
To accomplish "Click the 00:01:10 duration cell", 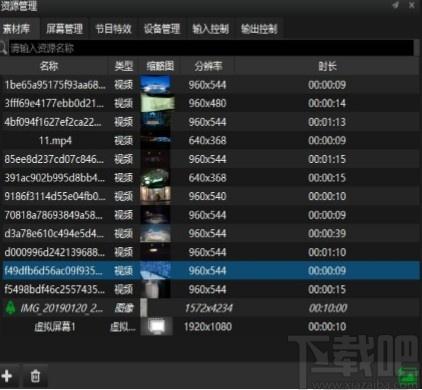I will click(327, 252).
